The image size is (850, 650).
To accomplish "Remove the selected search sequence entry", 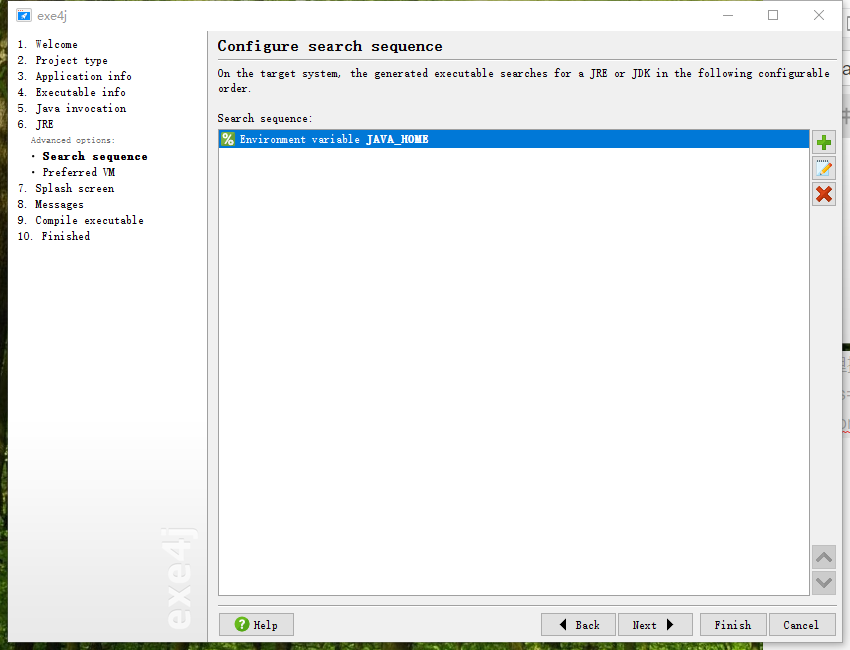I will 823,194.
